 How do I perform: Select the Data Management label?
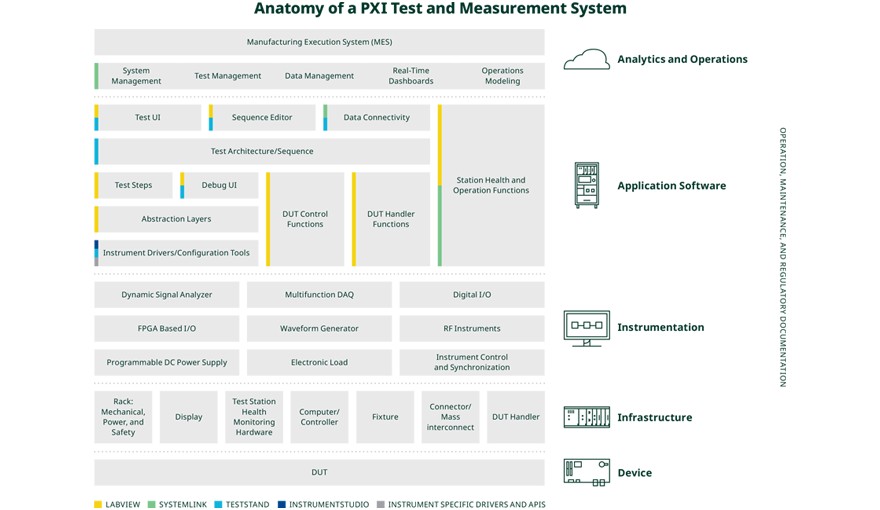319,76
